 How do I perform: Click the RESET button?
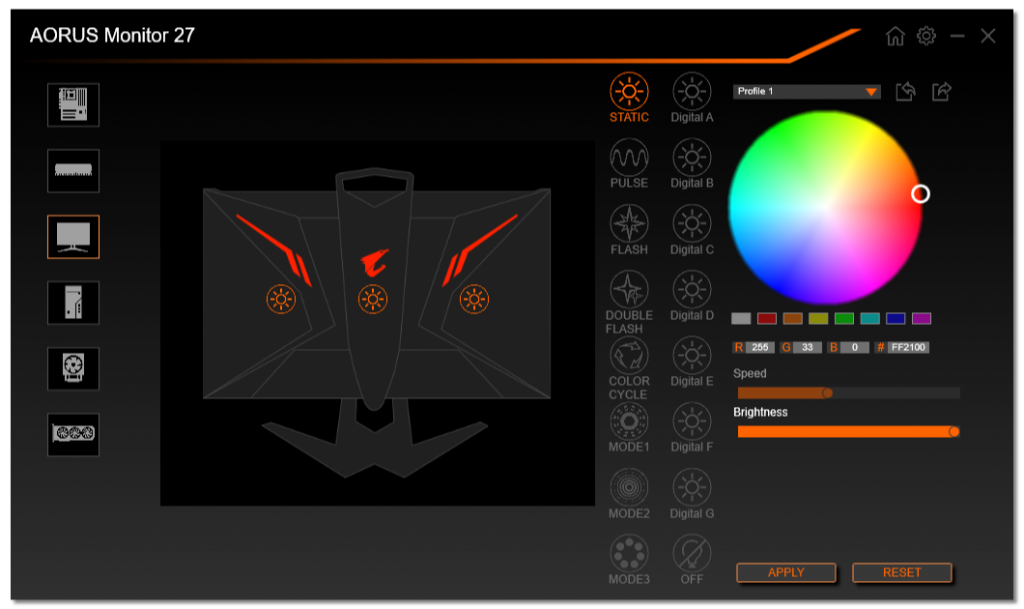[901, 572]
